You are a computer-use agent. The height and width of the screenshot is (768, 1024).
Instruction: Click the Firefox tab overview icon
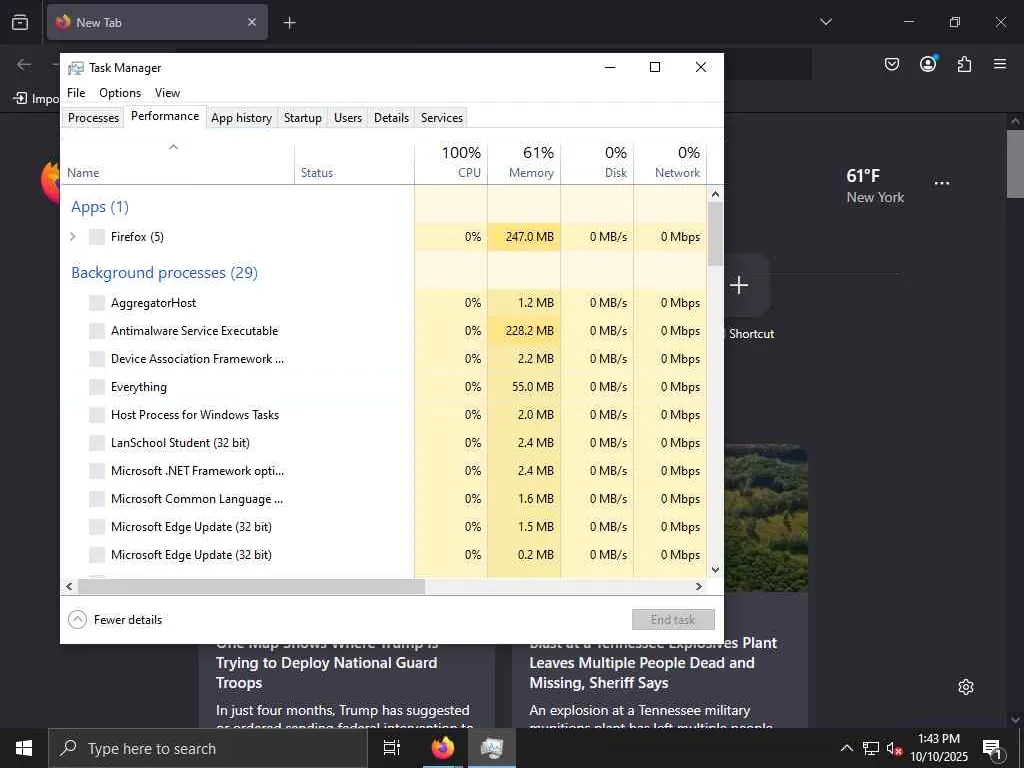click(20, 23)
